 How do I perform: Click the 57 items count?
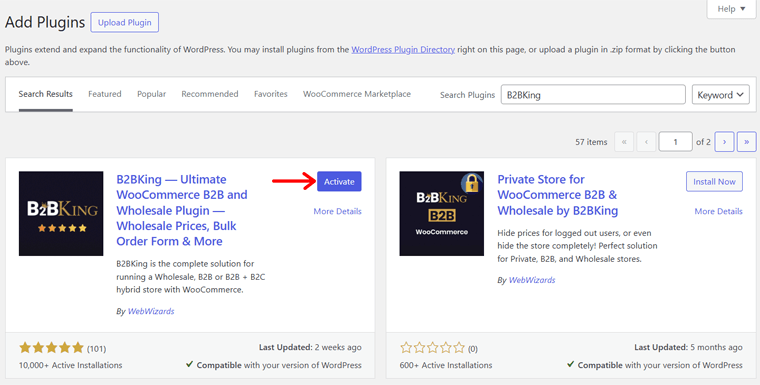pyautogui.click(x=591, y=142)
